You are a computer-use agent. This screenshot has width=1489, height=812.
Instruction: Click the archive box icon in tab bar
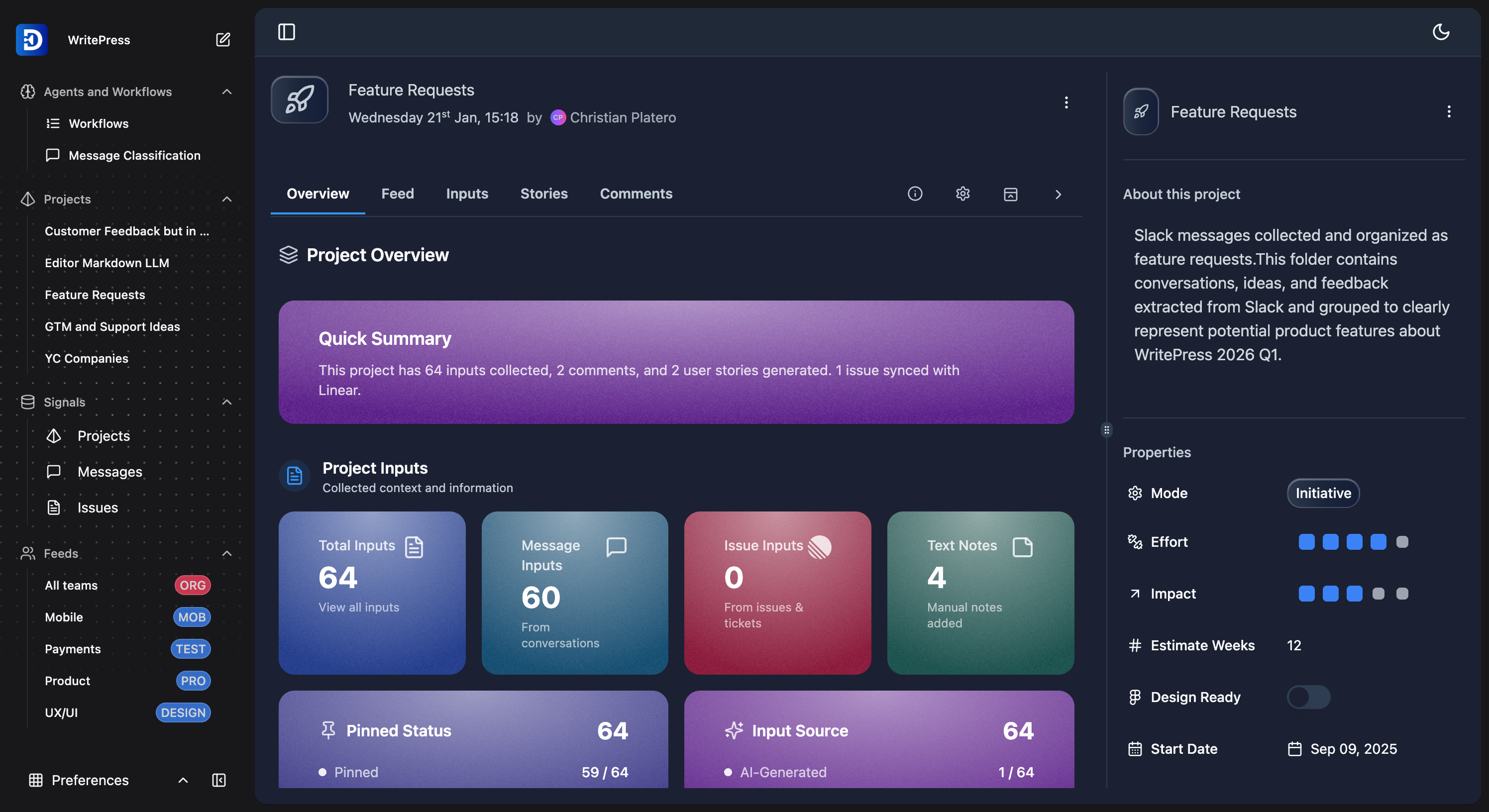click(x=1010, y=194)
